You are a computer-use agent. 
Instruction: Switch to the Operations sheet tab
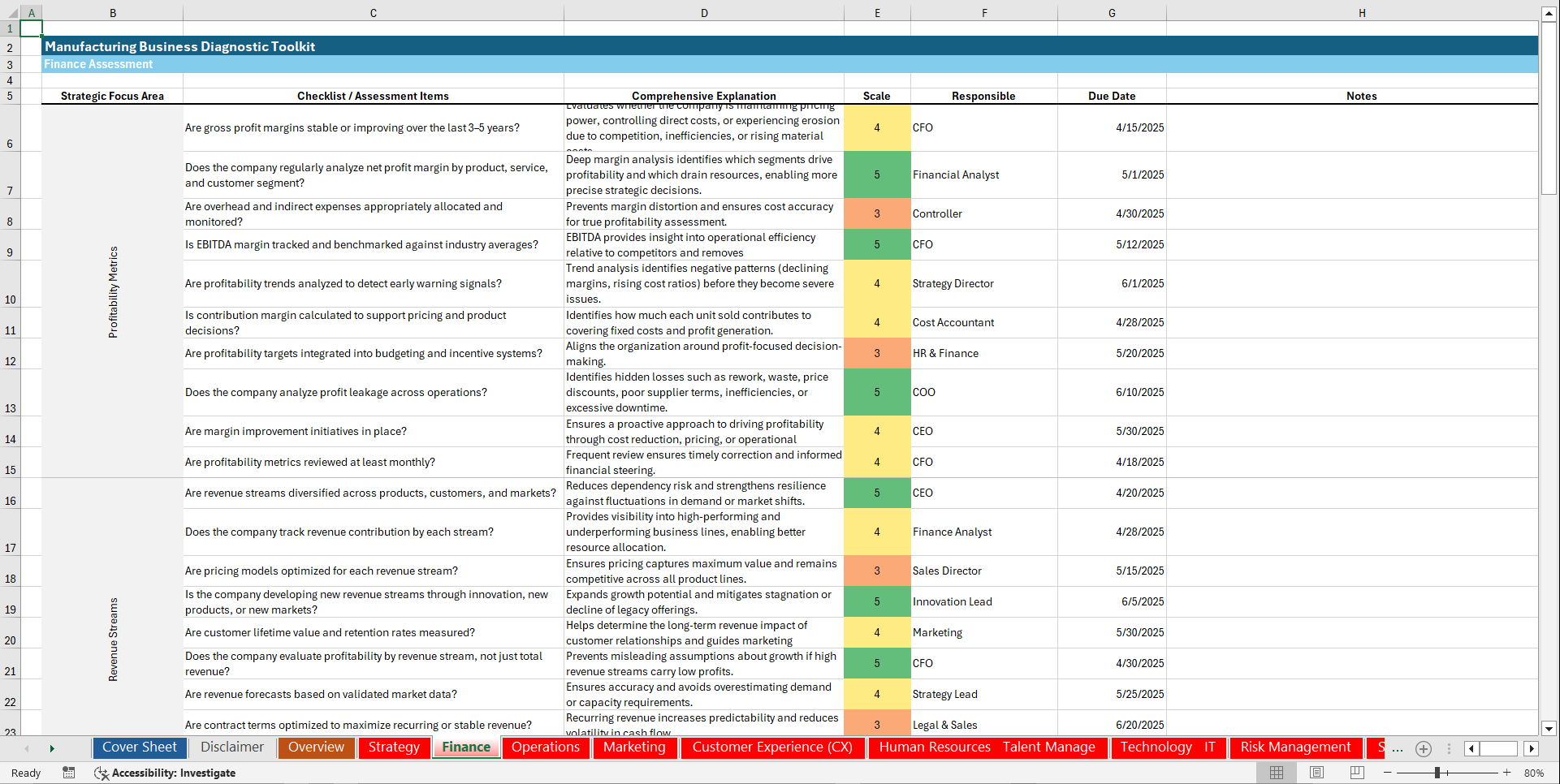tap(545, 747)
